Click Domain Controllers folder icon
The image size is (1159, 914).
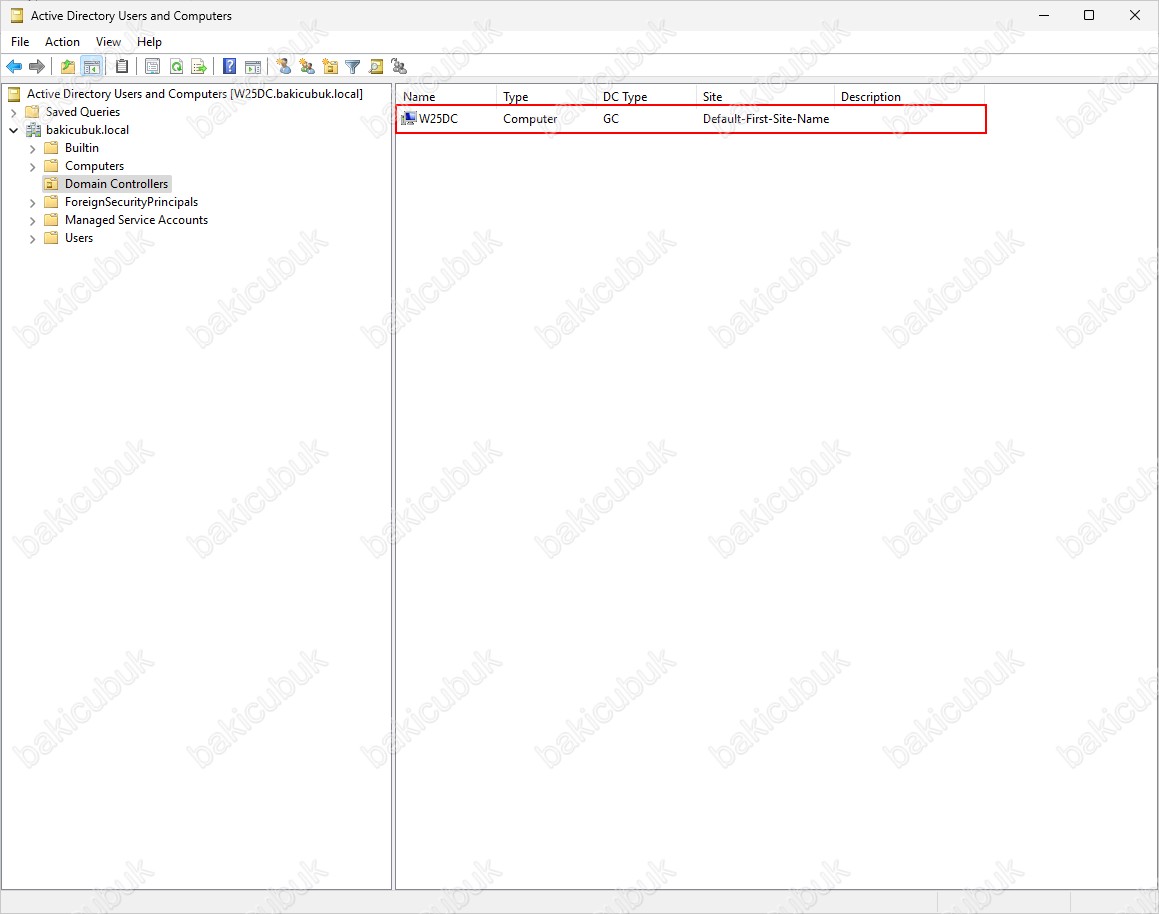[x=51, y=184]
